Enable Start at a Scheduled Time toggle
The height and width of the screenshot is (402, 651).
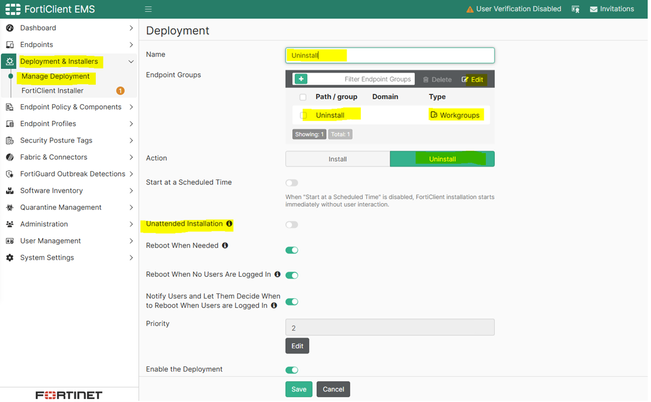(x=291, y=183)
